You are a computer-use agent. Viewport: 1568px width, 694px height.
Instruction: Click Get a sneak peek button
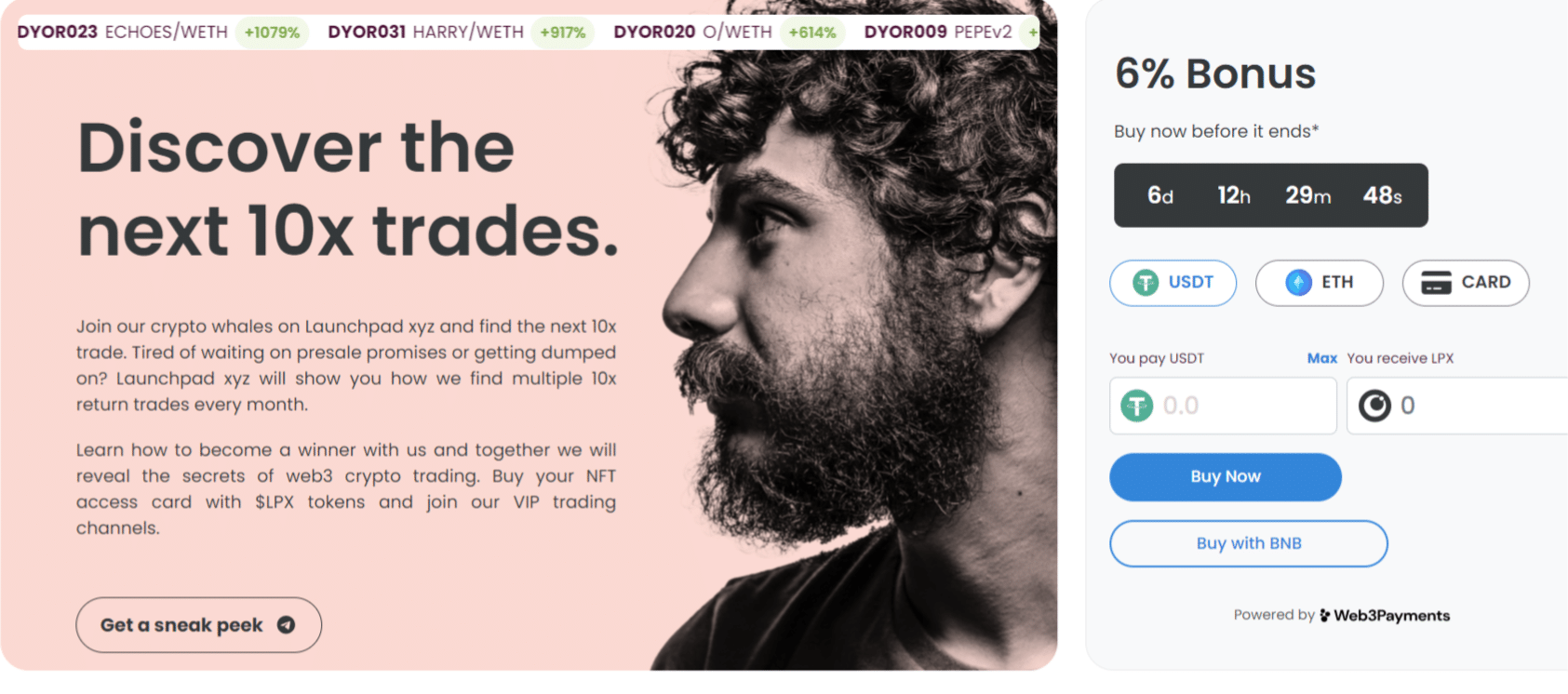198,625
